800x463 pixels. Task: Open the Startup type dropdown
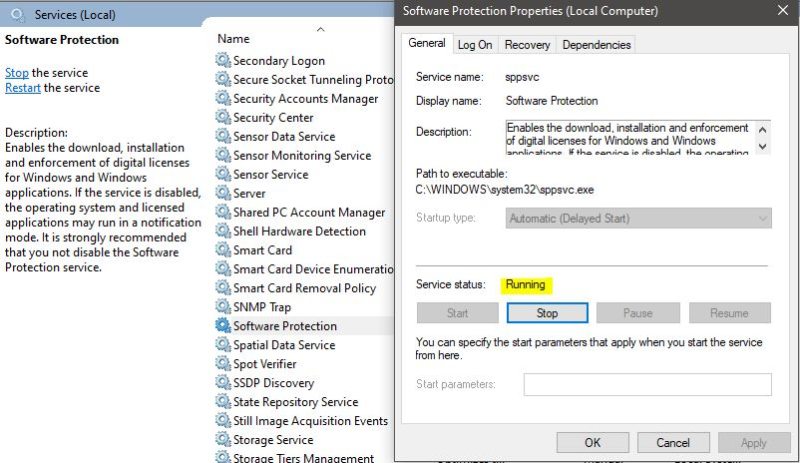[638, 218]
